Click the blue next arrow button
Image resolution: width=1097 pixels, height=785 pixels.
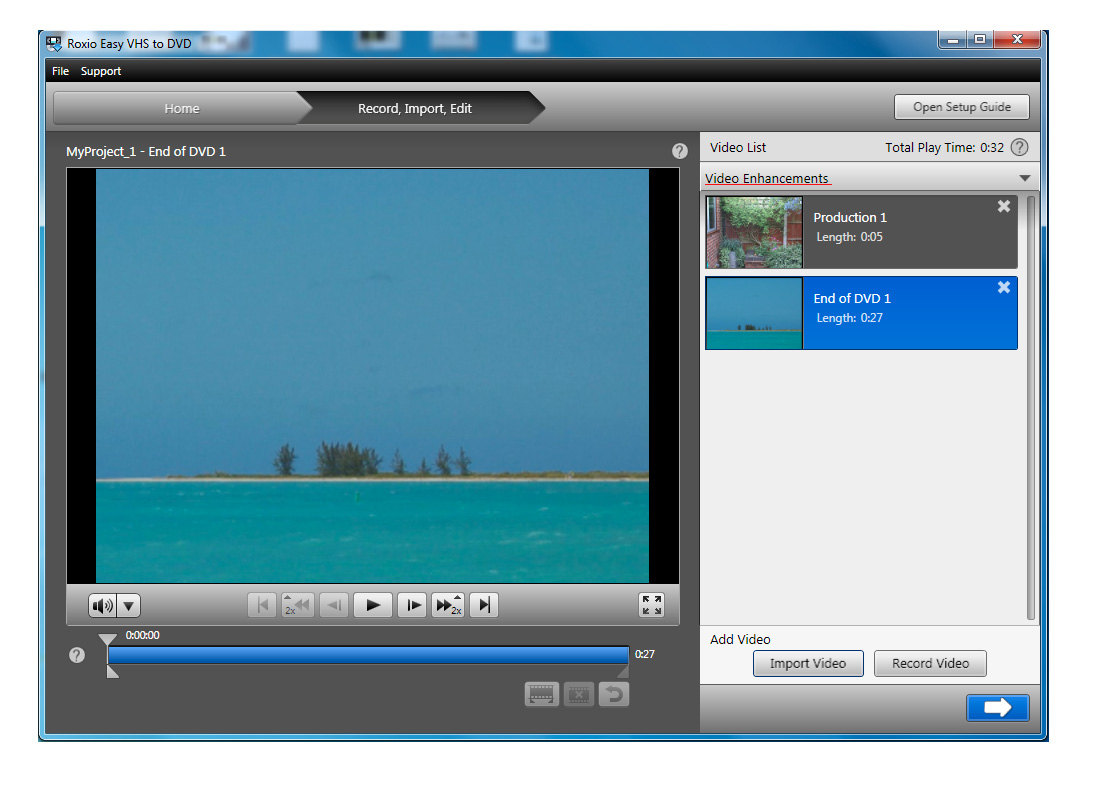tap(997, 707)
